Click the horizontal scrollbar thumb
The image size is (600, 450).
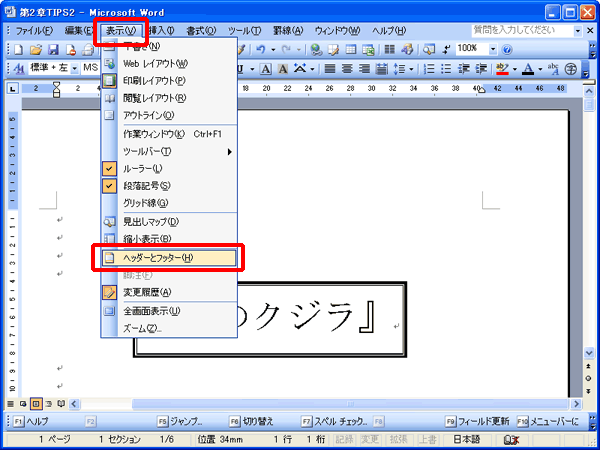(350, 404)
